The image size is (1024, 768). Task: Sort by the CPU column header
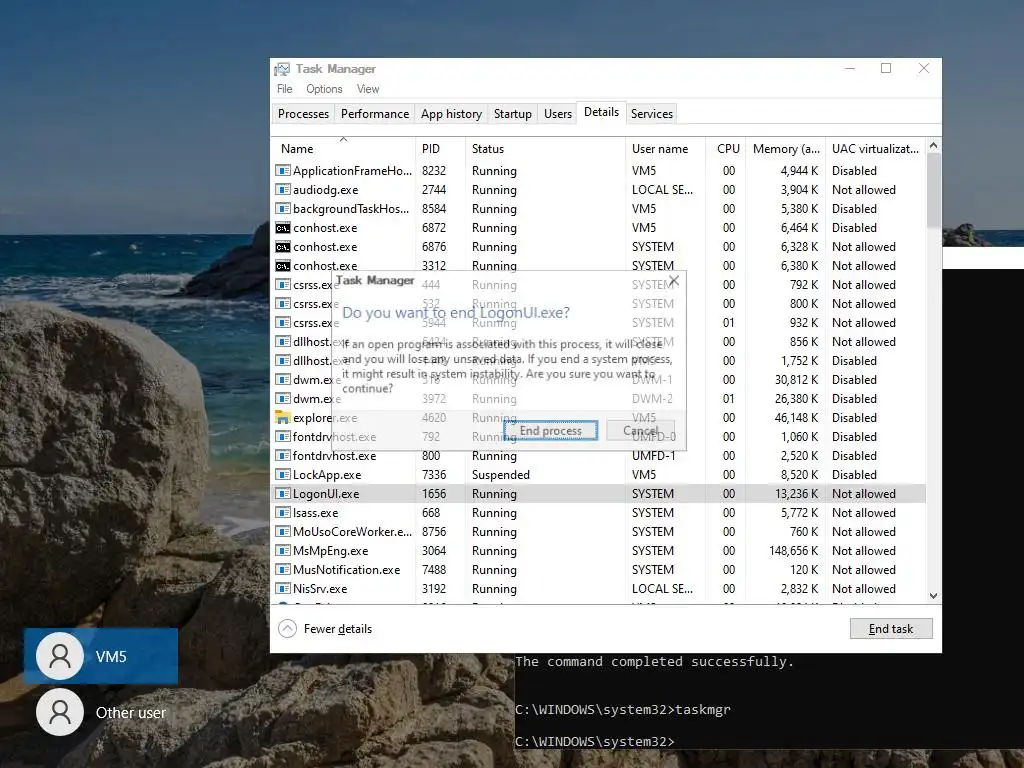[x=727, y=148]
